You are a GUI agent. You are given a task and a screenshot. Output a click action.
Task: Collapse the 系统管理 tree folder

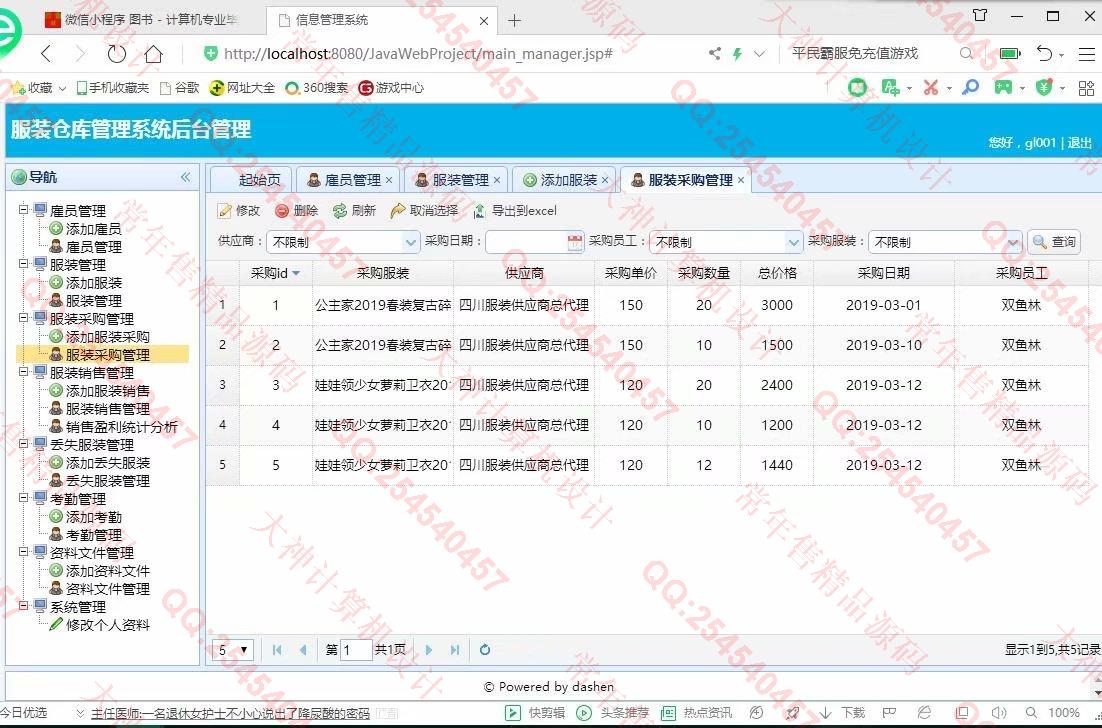pos(24,606)
